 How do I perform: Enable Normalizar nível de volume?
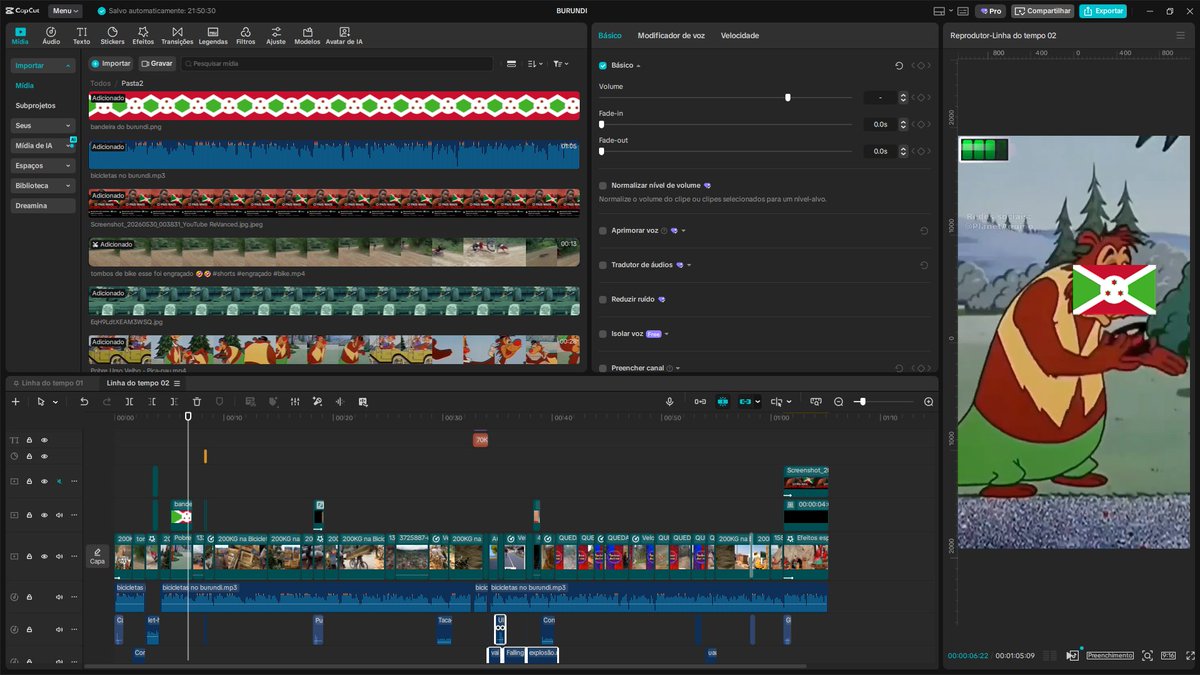coord(603,185)
